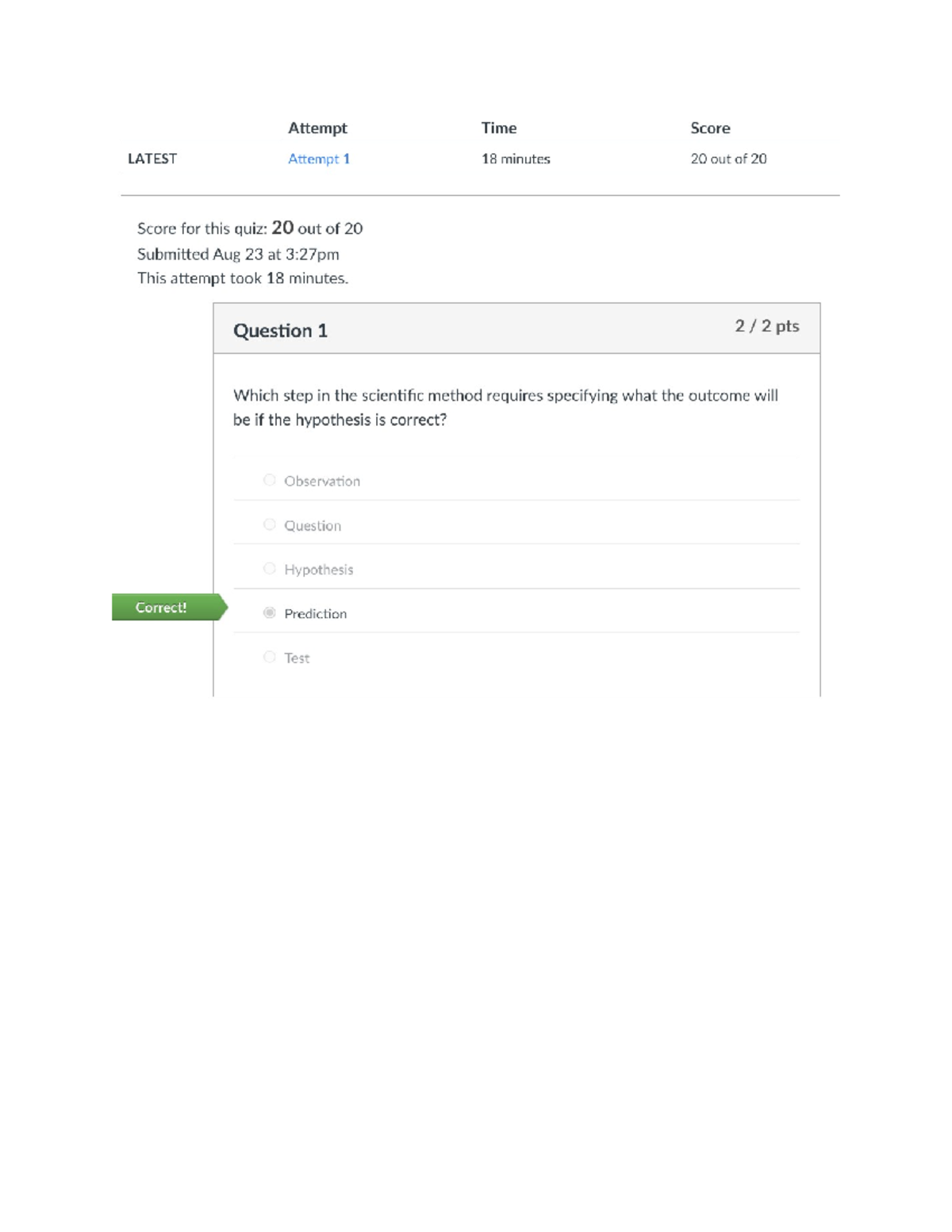Screen dimensions: 952x1232
Task: Click the selected Prediction radio button
Action: click(270, 612)
